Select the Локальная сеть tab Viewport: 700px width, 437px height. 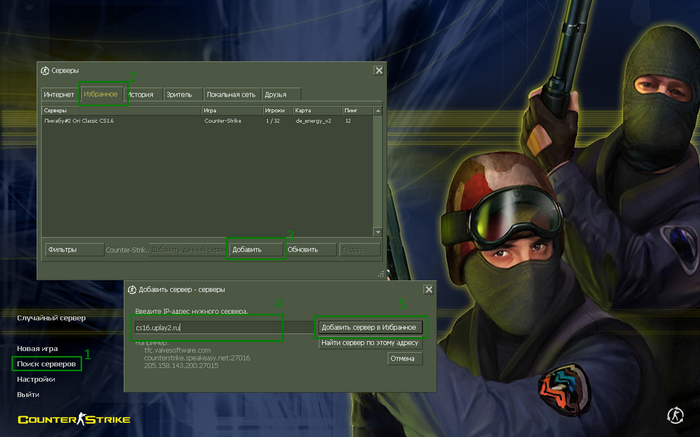pos(231,95)
